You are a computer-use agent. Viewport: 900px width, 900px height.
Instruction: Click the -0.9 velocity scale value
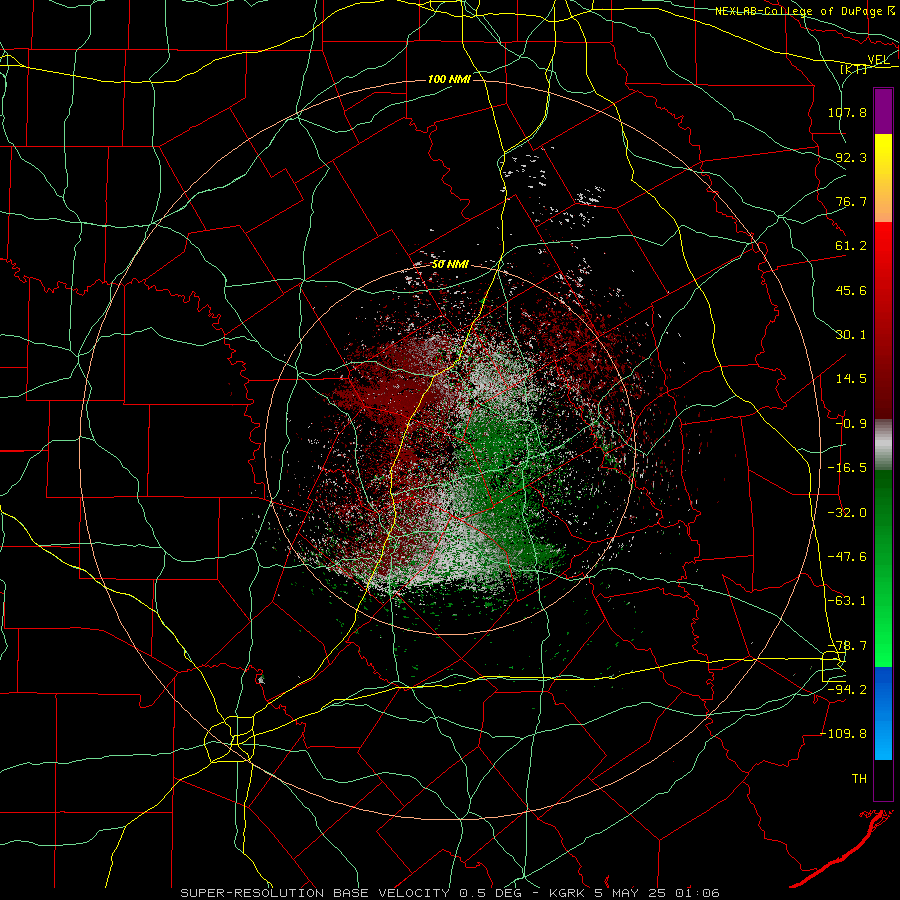point(851,424)
